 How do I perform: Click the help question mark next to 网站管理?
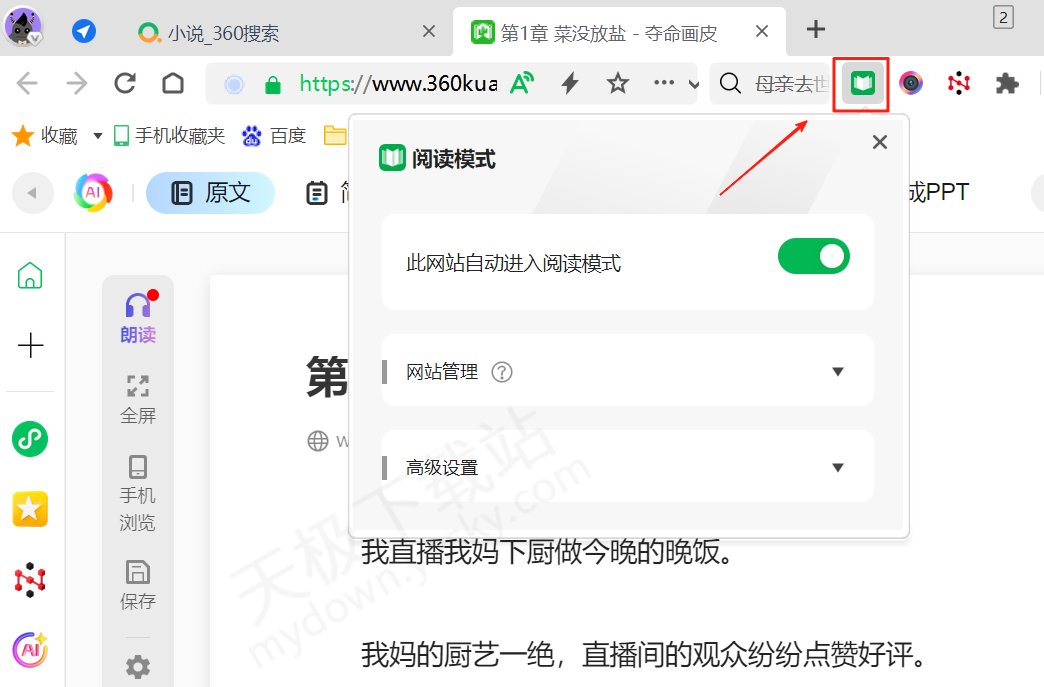pos(501,371)
